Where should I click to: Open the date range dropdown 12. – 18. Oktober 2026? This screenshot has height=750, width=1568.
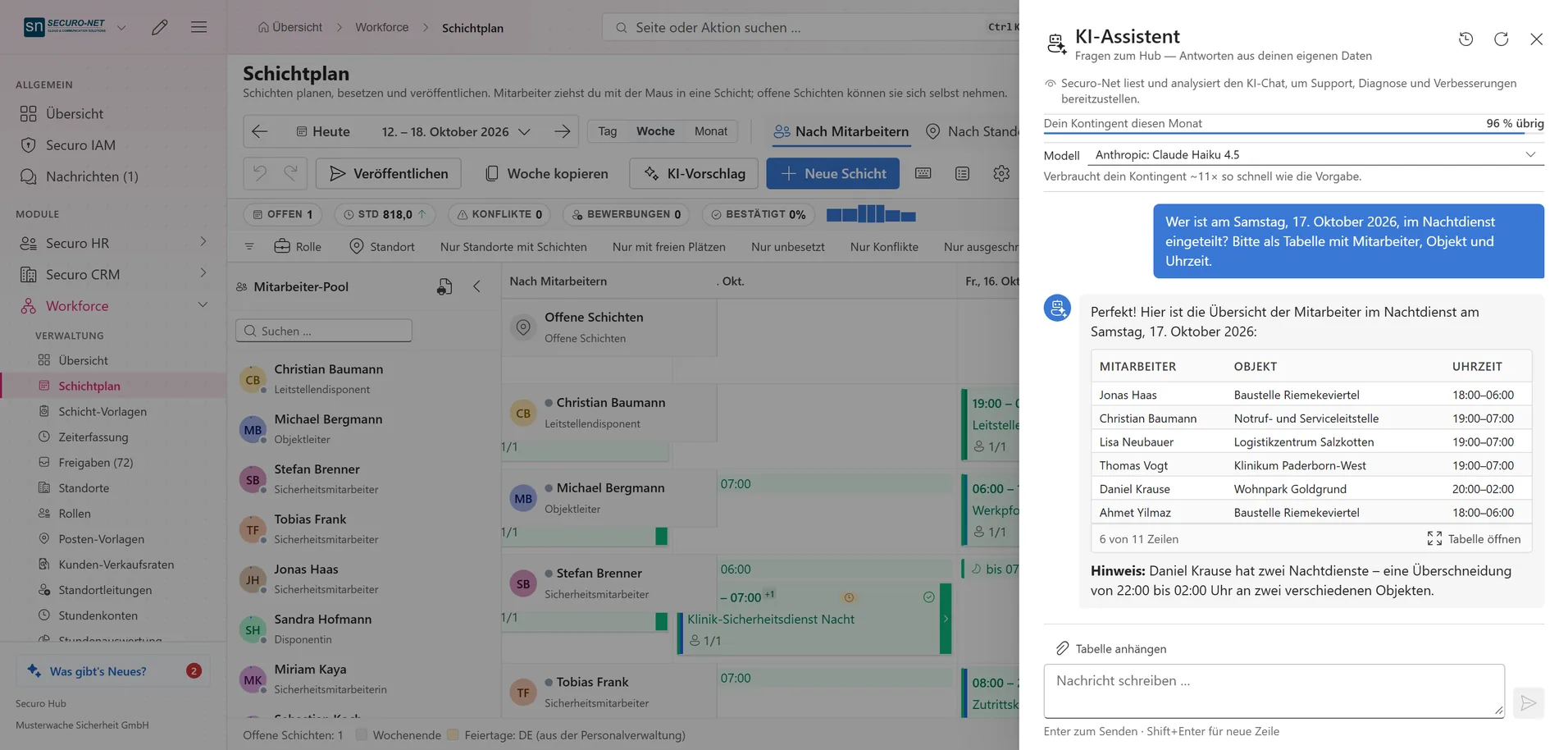(x=455, y=131)
